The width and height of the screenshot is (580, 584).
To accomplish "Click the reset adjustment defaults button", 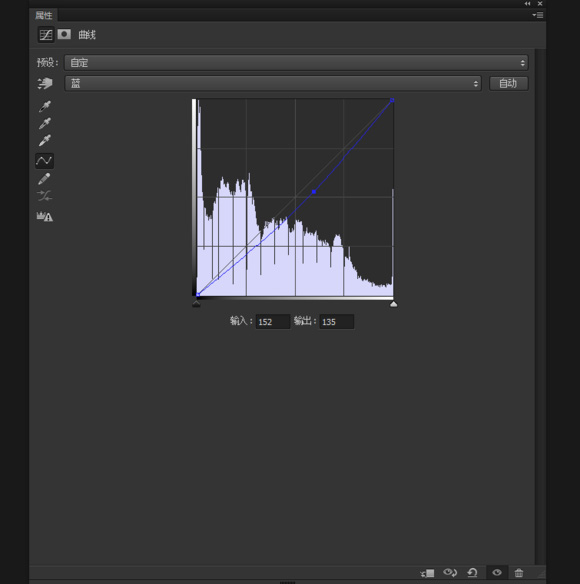I will (x=472, y=572).
